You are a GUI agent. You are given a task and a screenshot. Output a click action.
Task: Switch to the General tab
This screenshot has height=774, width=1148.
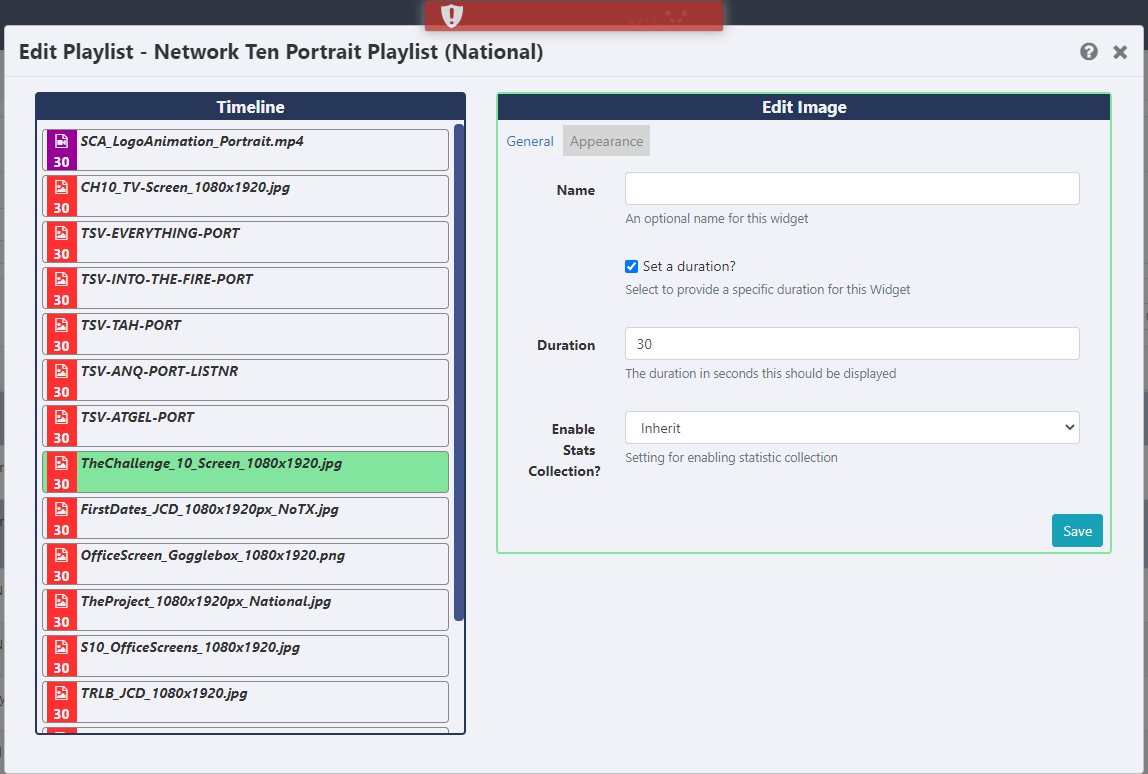coord(530,141)
